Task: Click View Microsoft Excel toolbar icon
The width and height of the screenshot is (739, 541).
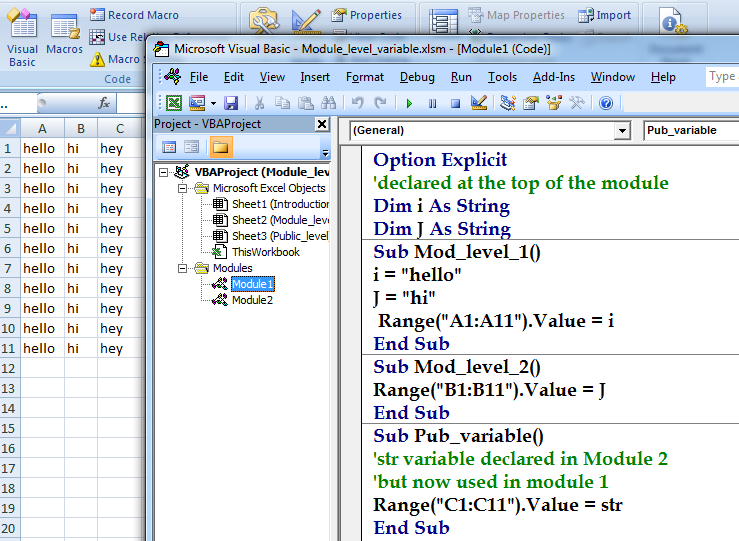Action: [x=174, y=103]
